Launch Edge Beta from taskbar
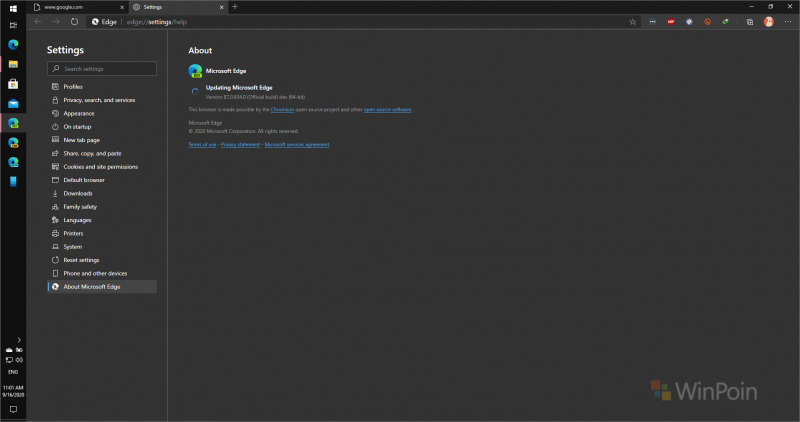Image resolution: width=800 pixels, height=422 pixels. tap(13, 162)
